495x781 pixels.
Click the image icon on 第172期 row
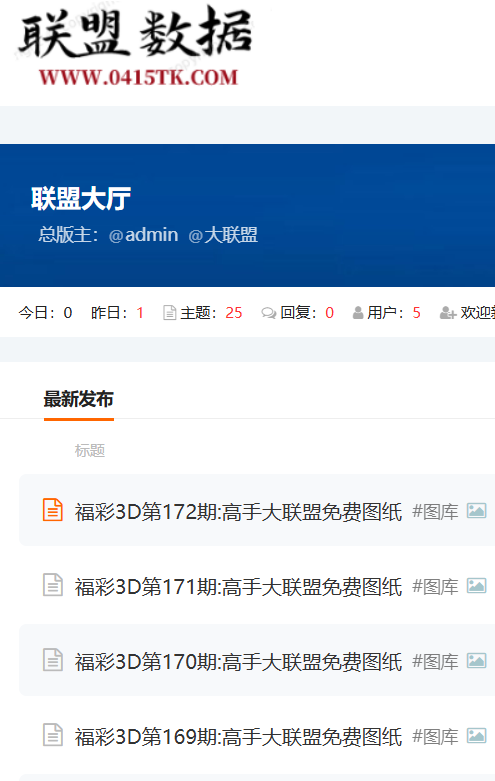point(477,511)
